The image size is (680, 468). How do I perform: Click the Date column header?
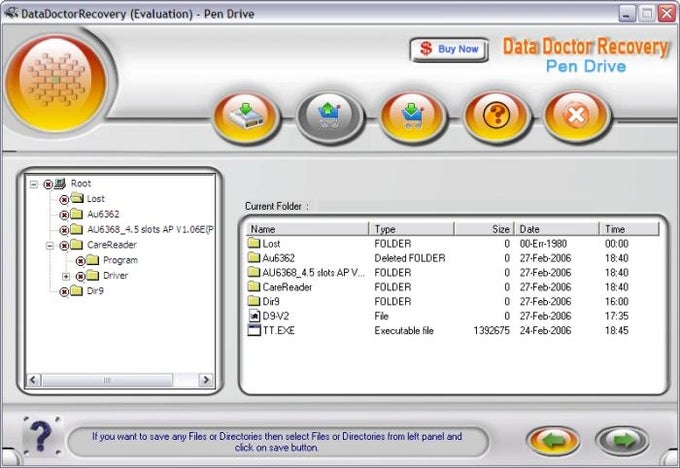(x=557, y=229)
